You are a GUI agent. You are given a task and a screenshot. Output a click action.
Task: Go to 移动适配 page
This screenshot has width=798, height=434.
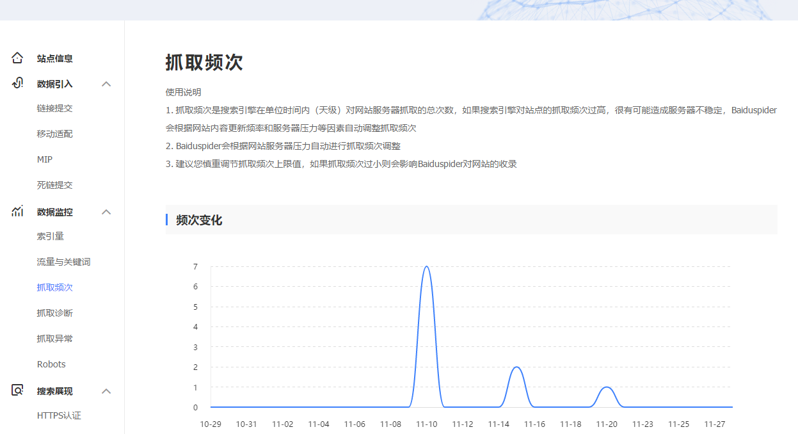(54, 134)
